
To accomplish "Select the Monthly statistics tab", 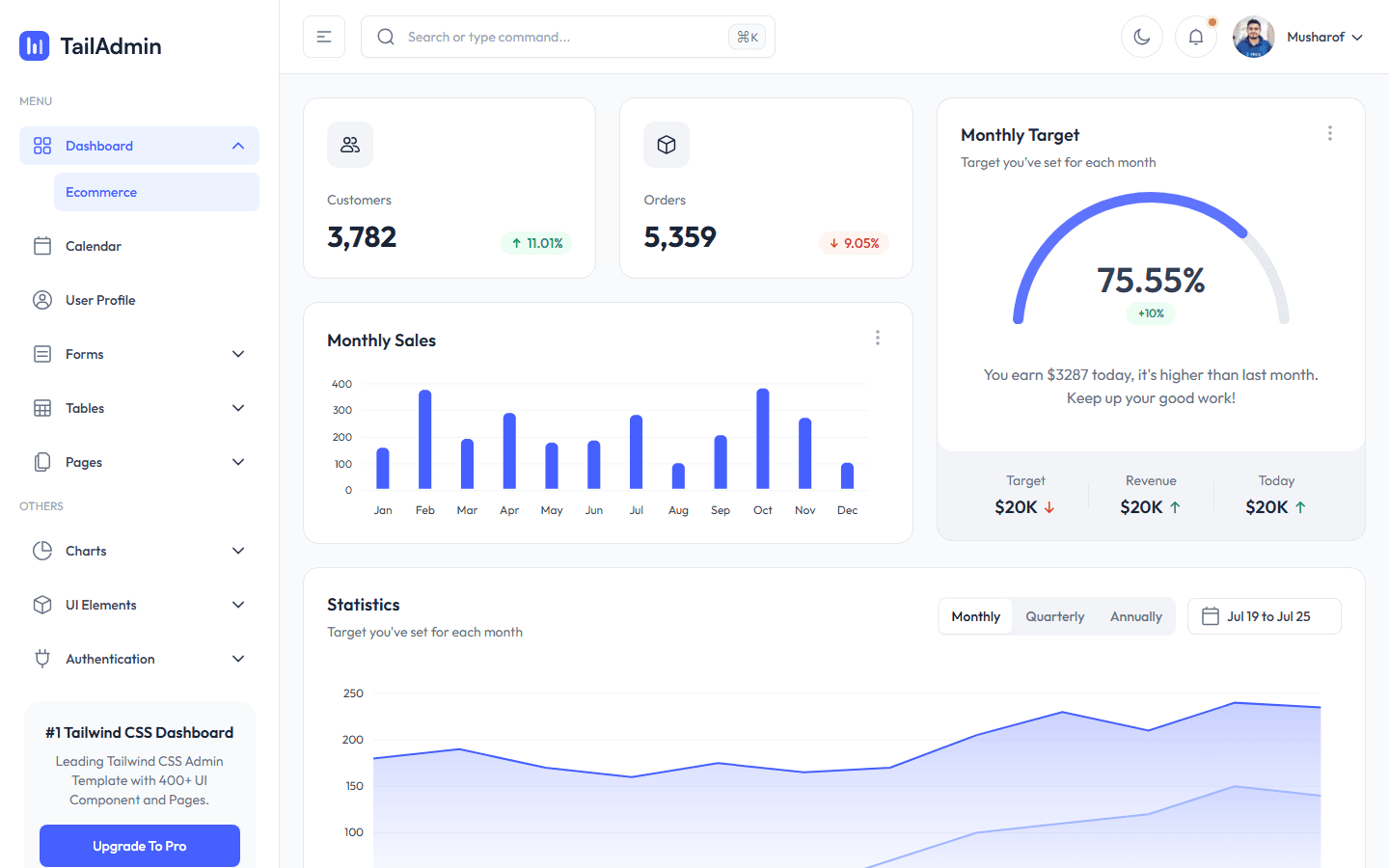I will tap(976, 616).
